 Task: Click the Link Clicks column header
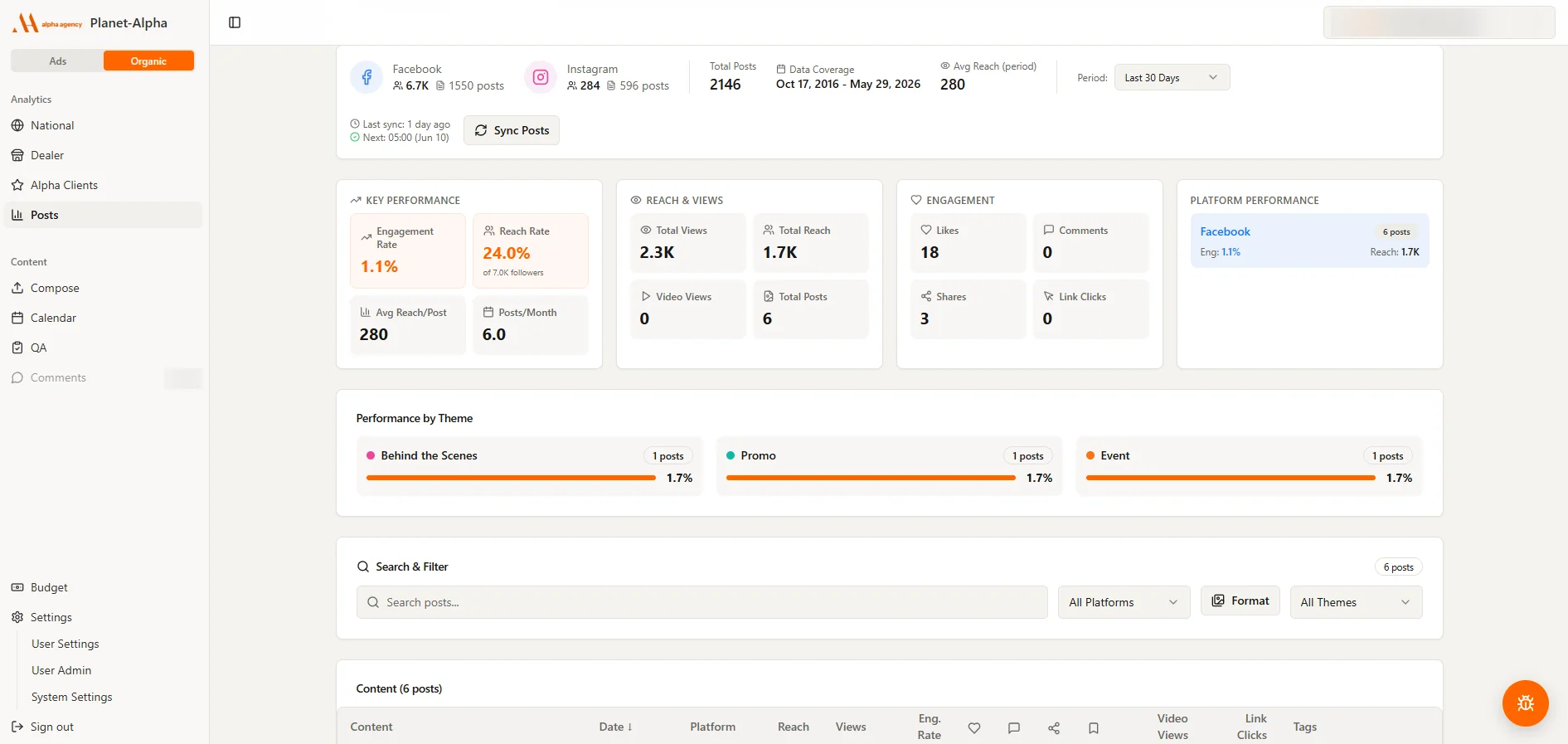pyautogui.click(x=1252, y=727)
